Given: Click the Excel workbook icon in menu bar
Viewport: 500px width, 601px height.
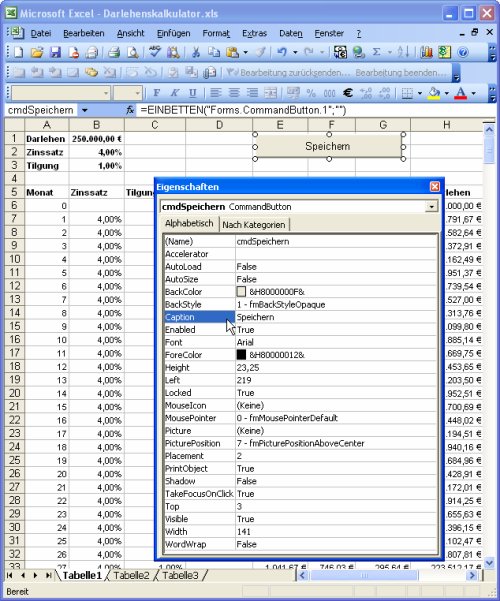Looking at the screenshot, I should tap(16, 33).
